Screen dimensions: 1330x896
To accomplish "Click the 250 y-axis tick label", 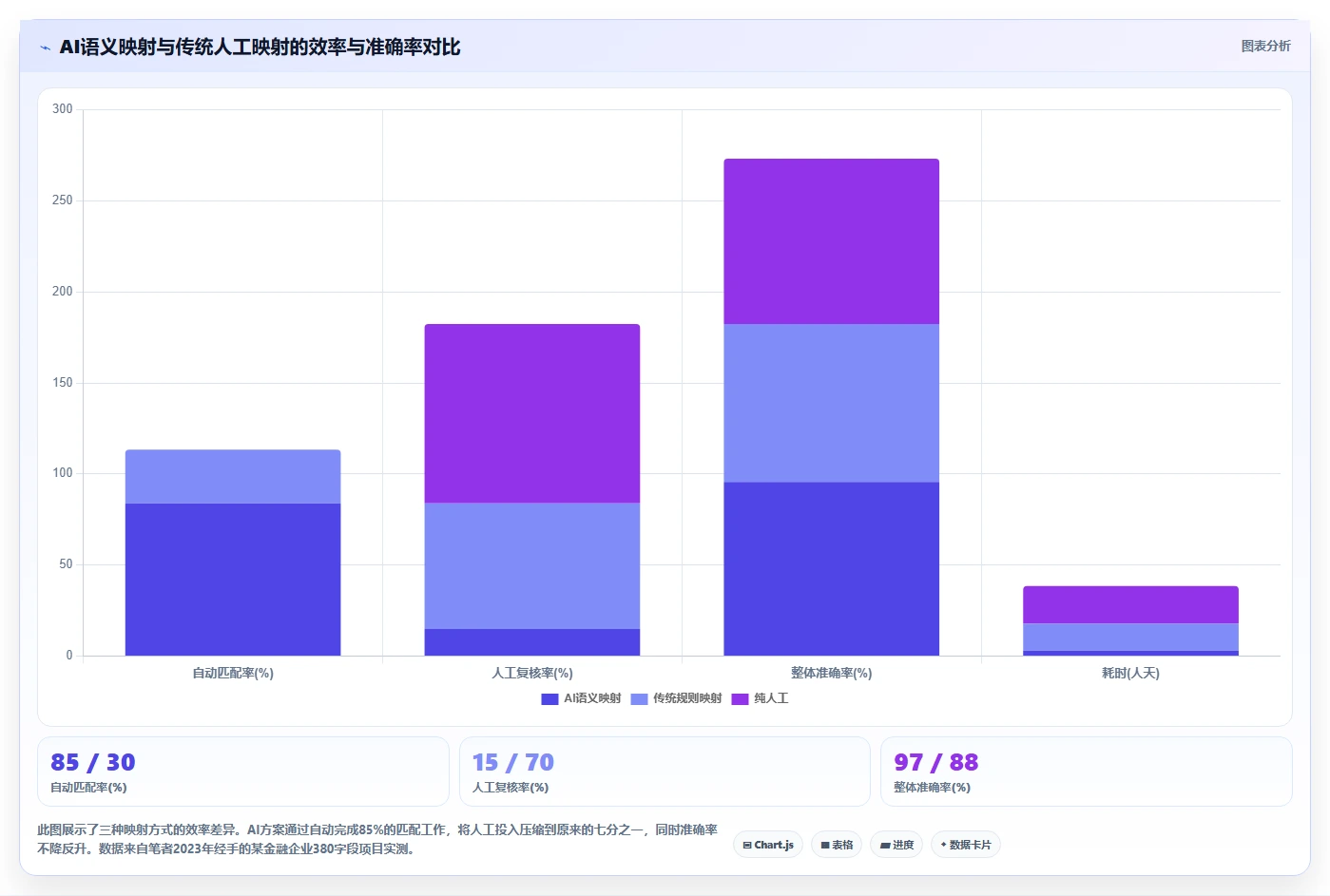I will (x=63, y=200).
